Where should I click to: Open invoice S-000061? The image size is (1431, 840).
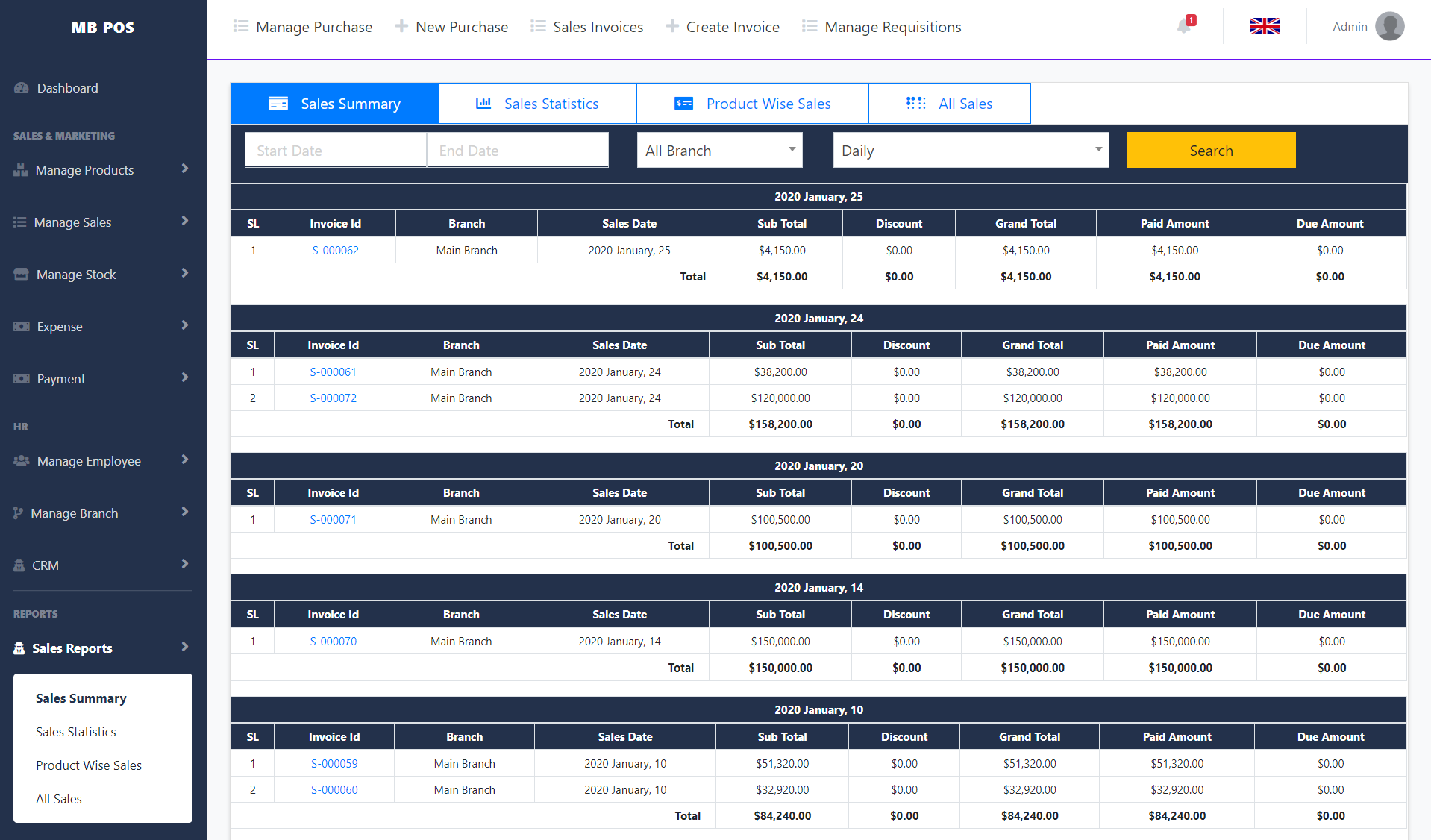click(333, 372)
